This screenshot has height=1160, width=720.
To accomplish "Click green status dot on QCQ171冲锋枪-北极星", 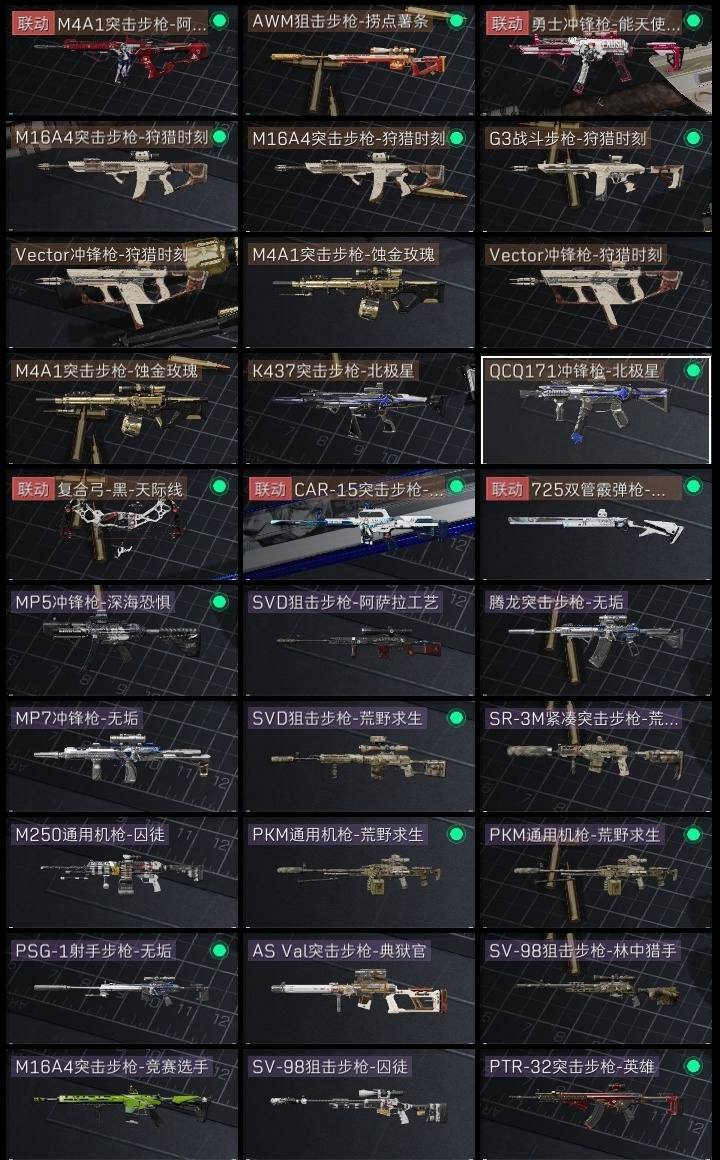I will pos(693,370).
